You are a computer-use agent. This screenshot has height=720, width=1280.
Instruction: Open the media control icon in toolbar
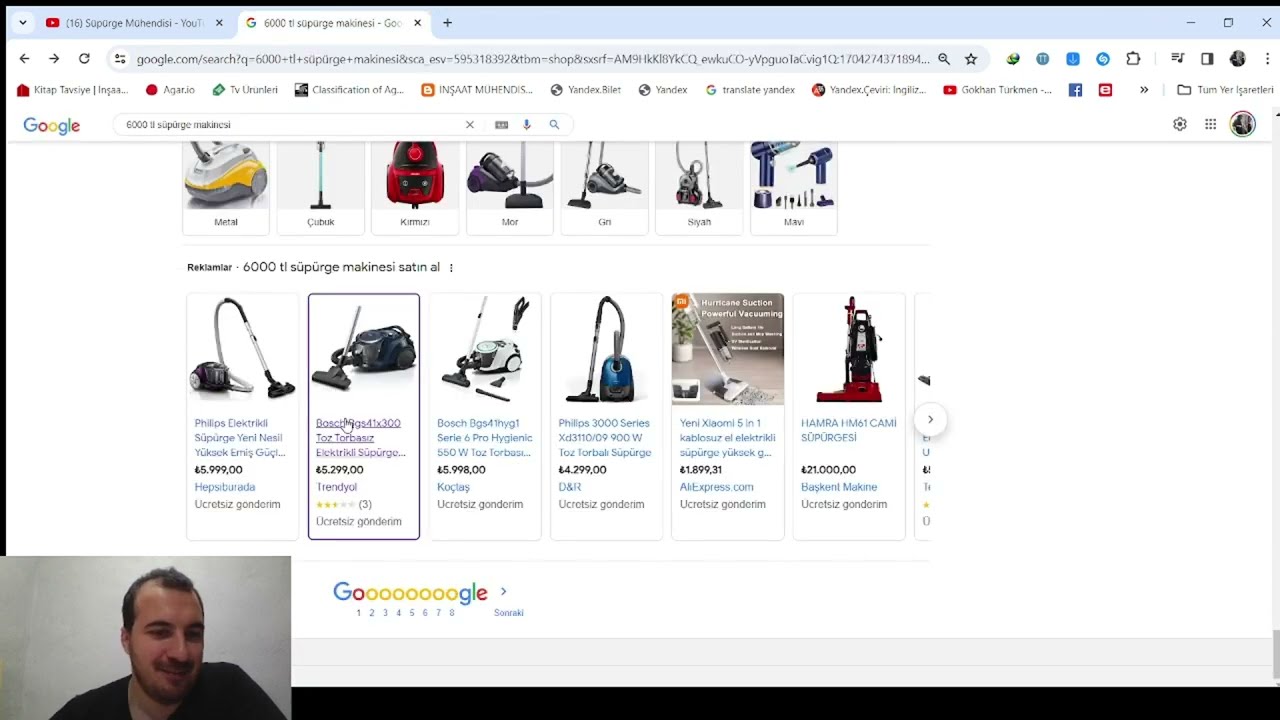[1178, 59]
